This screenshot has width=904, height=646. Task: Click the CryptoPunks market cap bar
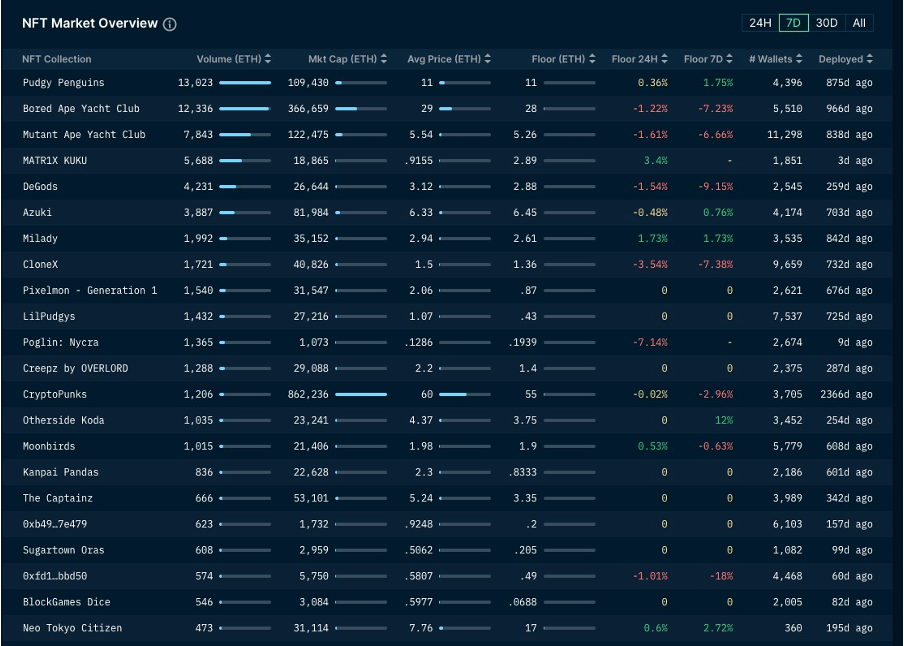(x=361, y=395)
